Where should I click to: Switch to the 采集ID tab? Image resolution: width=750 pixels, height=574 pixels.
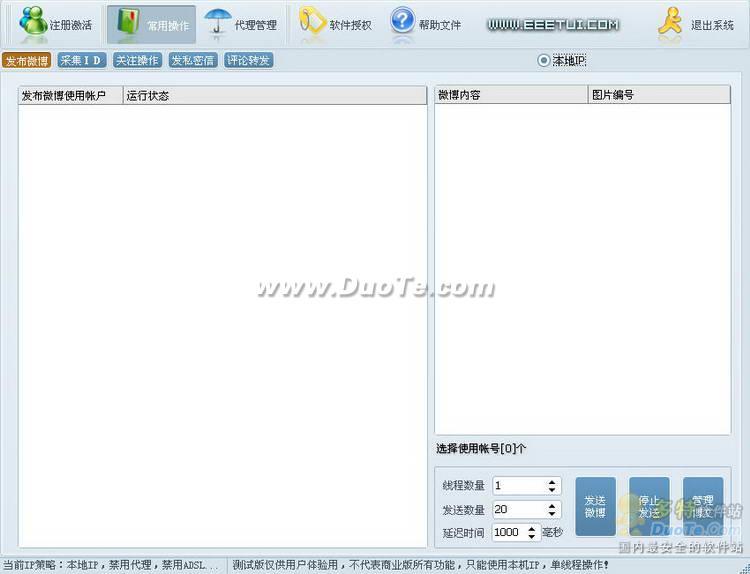(81, 61)
